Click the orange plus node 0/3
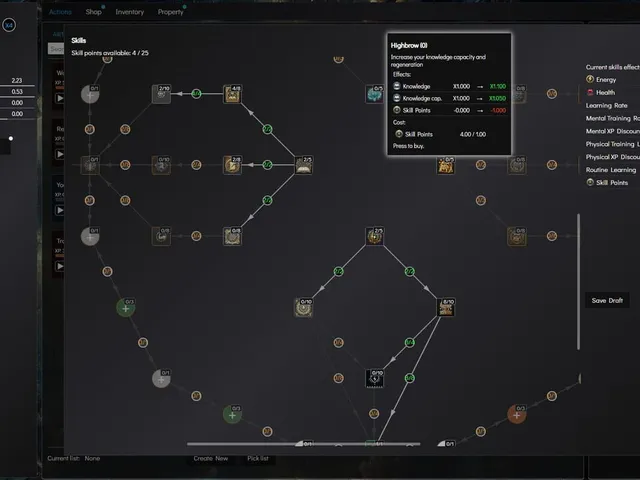 click(x=516, y=415)
